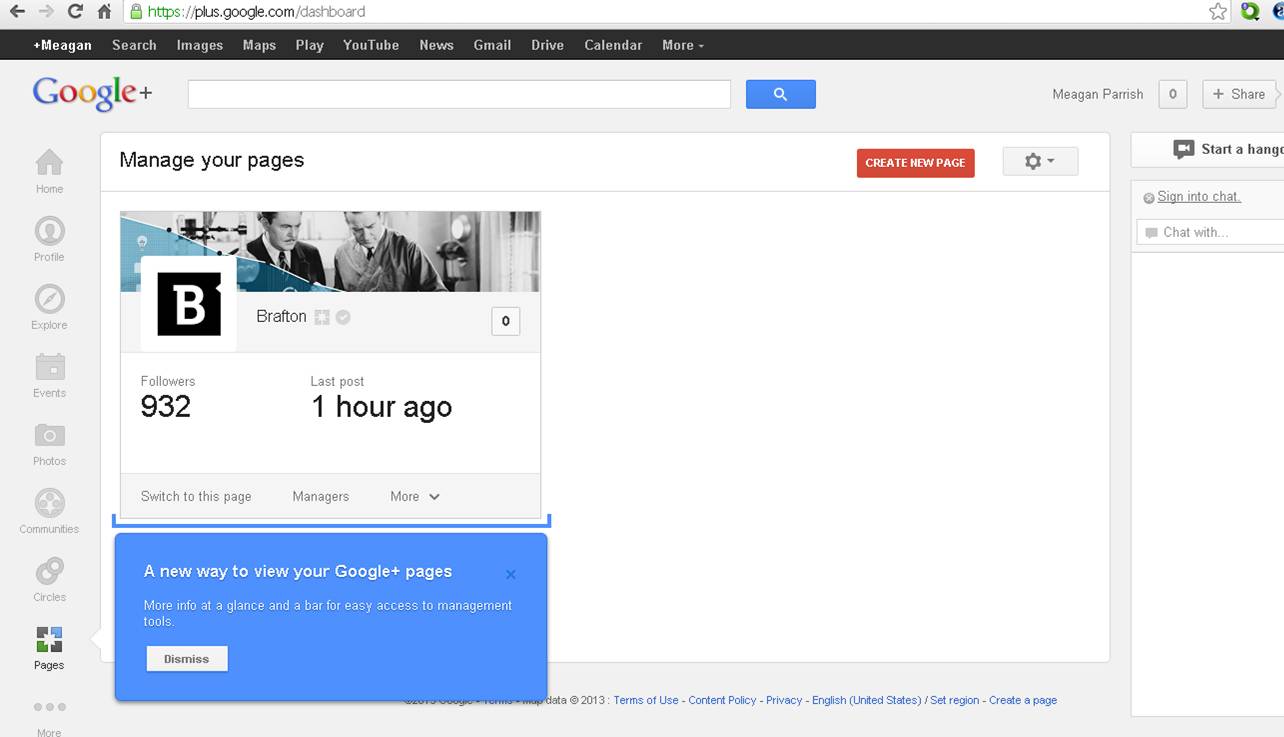Open News in the top black bar
The image size is (1284, 737).
436,45
